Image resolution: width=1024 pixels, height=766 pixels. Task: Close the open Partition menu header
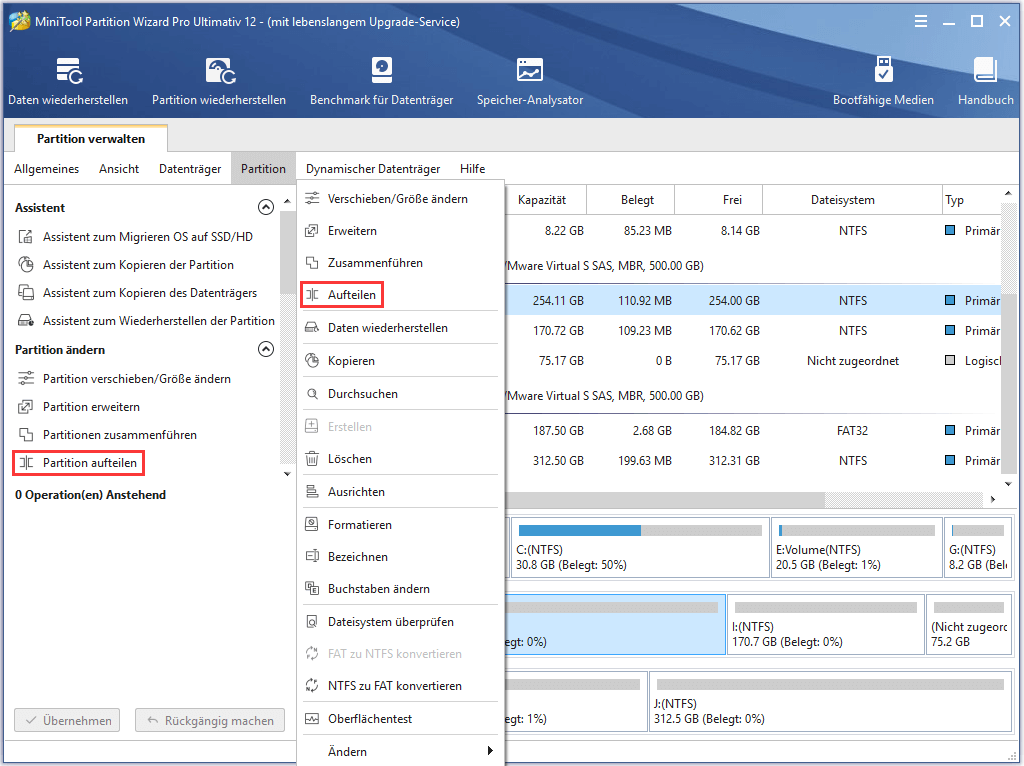click(x=263, y=168)
